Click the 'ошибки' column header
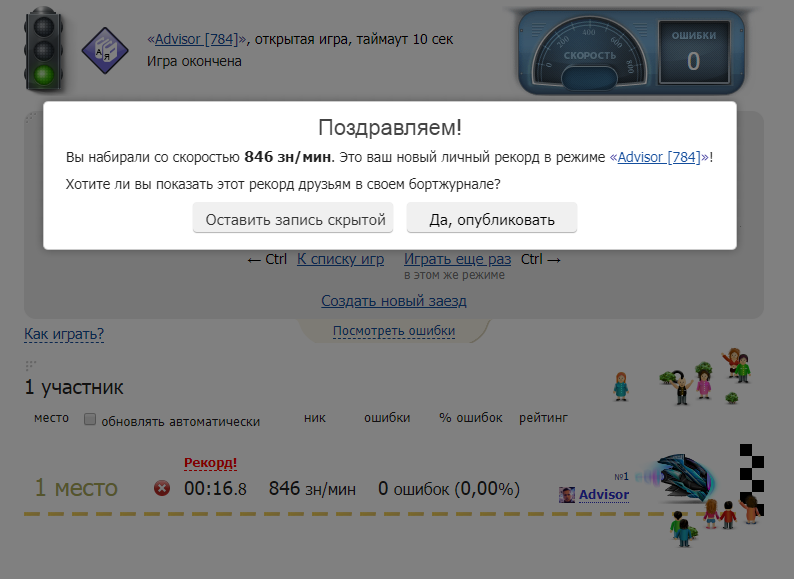This screenshot has width=794, height=579. point(387,418)
